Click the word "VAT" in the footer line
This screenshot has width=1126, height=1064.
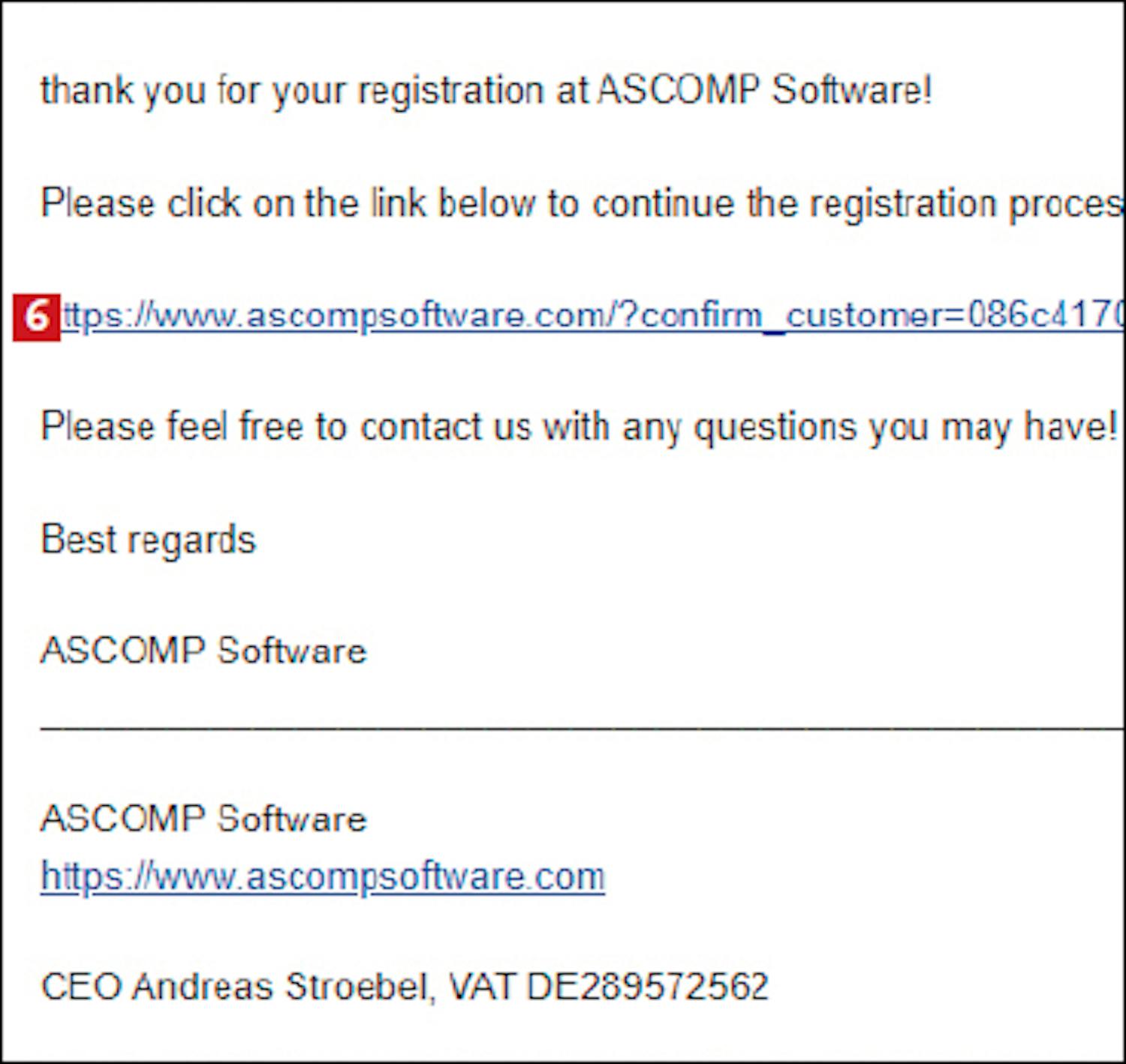point(482,987)
